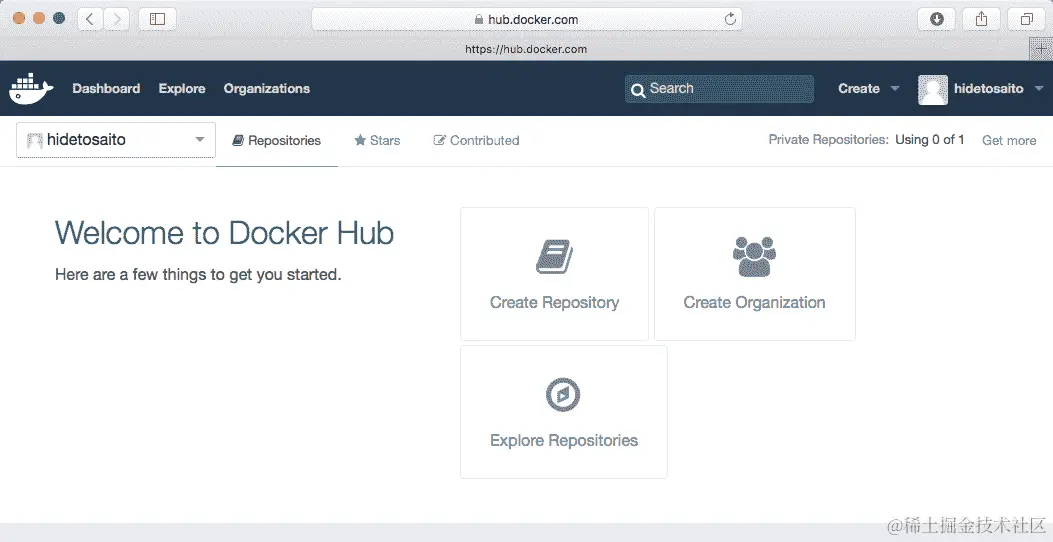Reload the page with refresh icon
The width and height of the screenshot is (1053, 542).
pos(730,19)
